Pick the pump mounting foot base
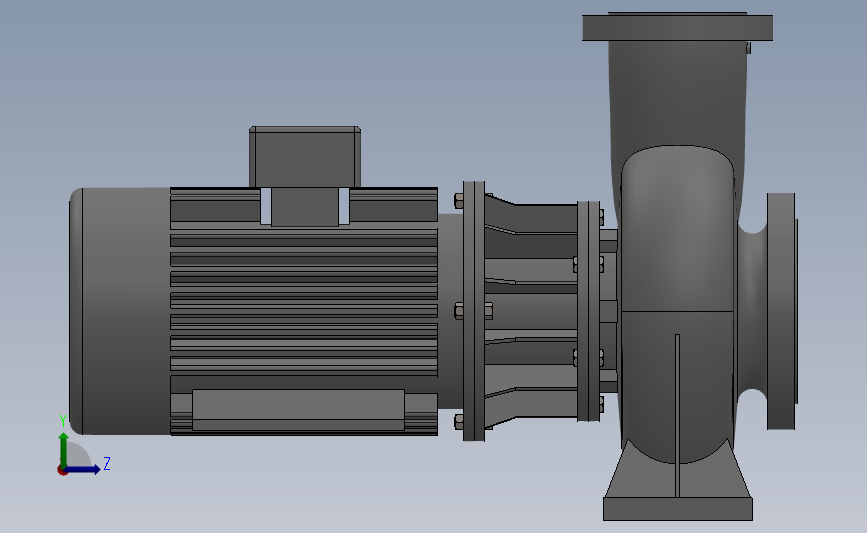This screenshot has width=867, height=533. (x=677, y=509)
